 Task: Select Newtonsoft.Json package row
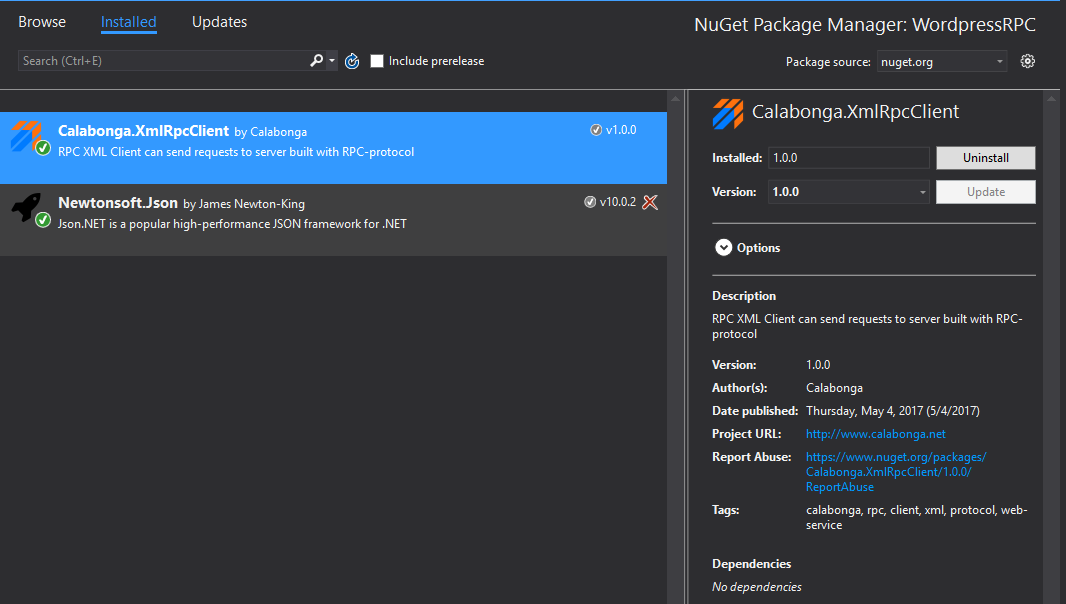(333, 220)
